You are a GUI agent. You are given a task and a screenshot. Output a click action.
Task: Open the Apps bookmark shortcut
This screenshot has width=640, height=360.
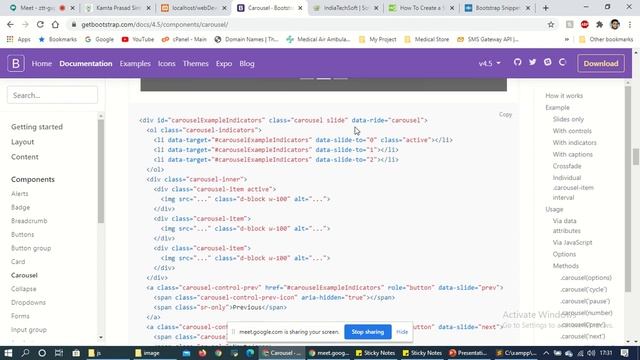tap(19, 39)
